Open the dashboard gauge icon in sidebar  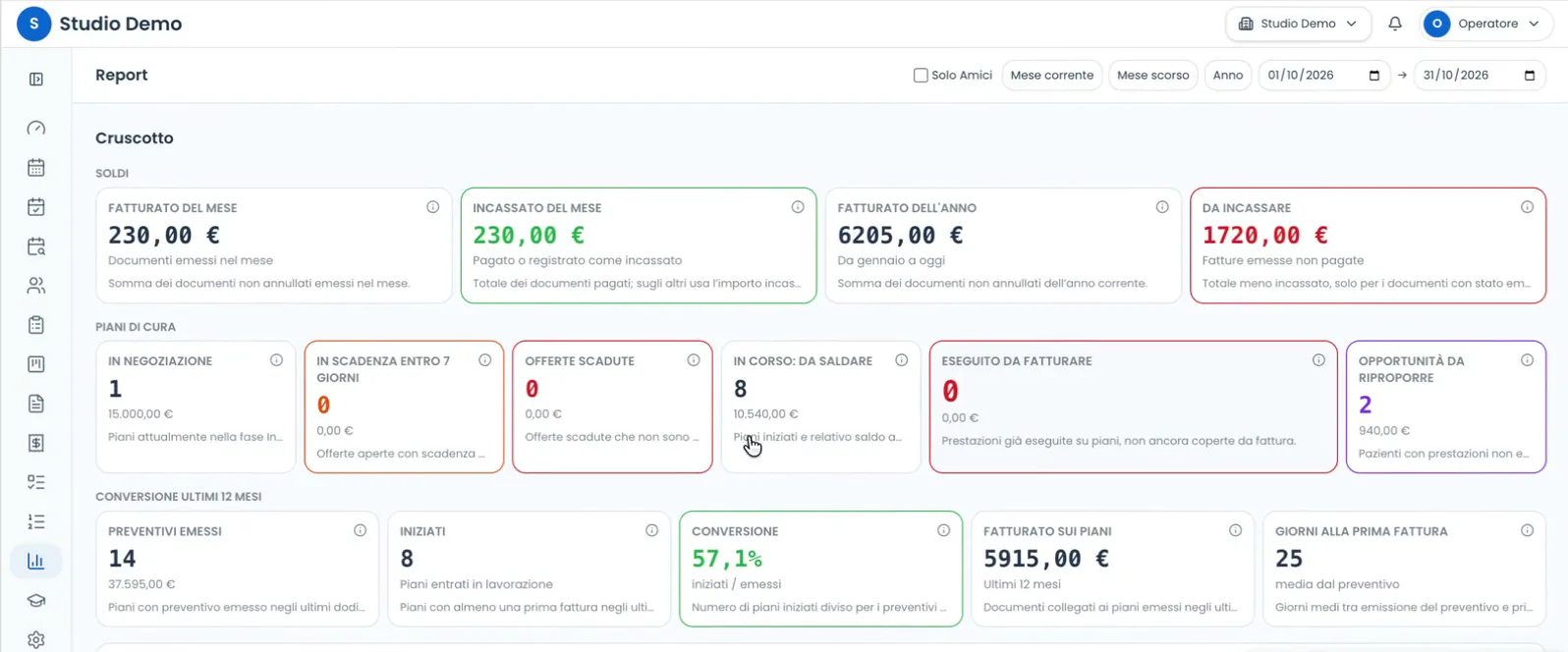36,129
